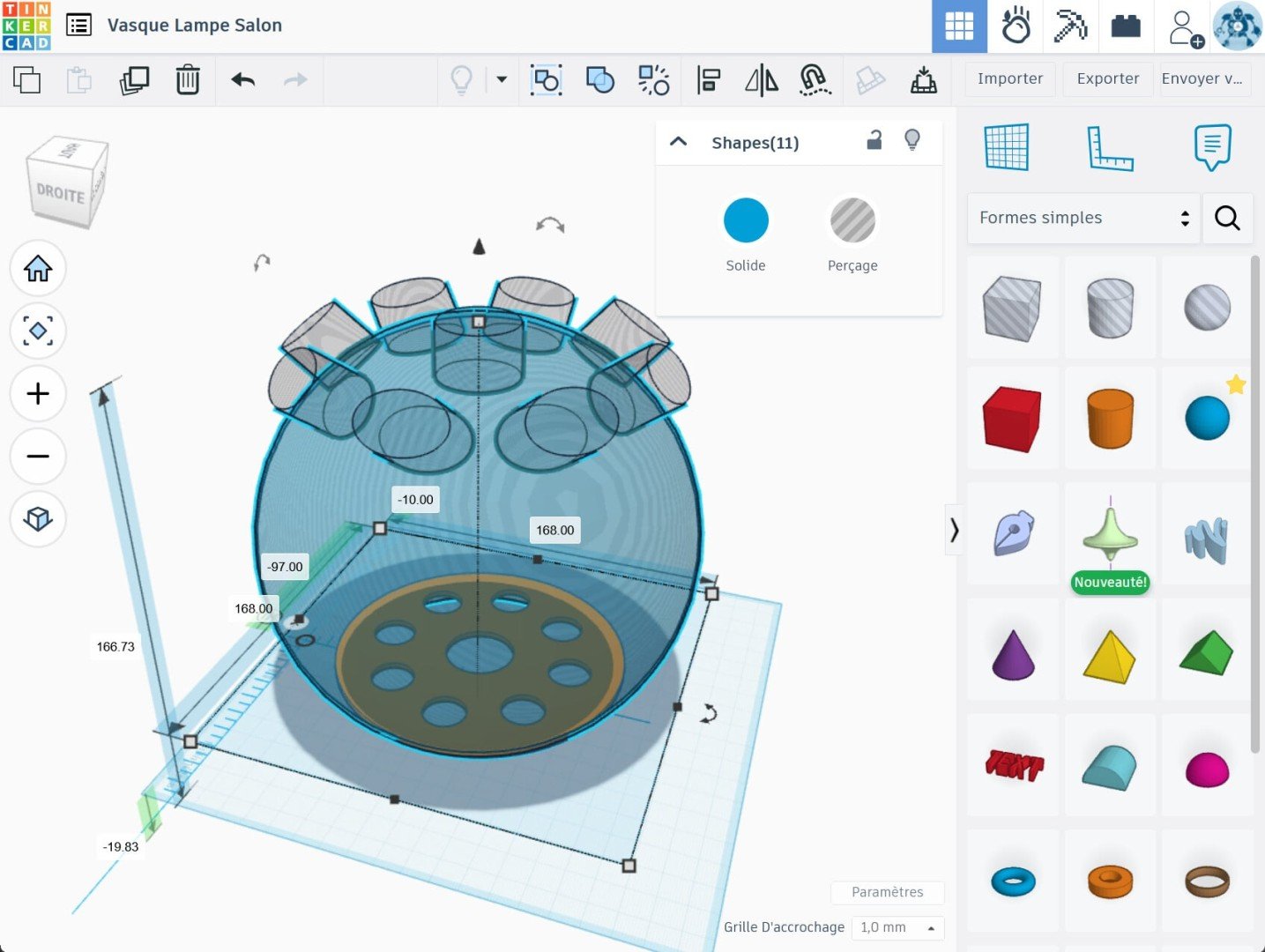Click the -19.83 elevation dimension value
1265x952 pixels.
(121, 846)
